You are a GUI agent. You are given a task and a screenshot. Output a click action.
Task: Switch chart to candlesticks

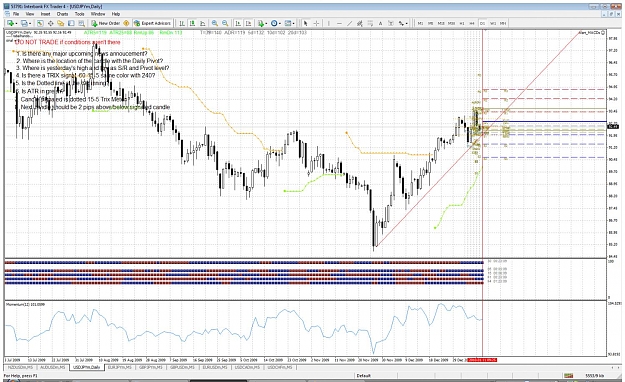(192, 23)
